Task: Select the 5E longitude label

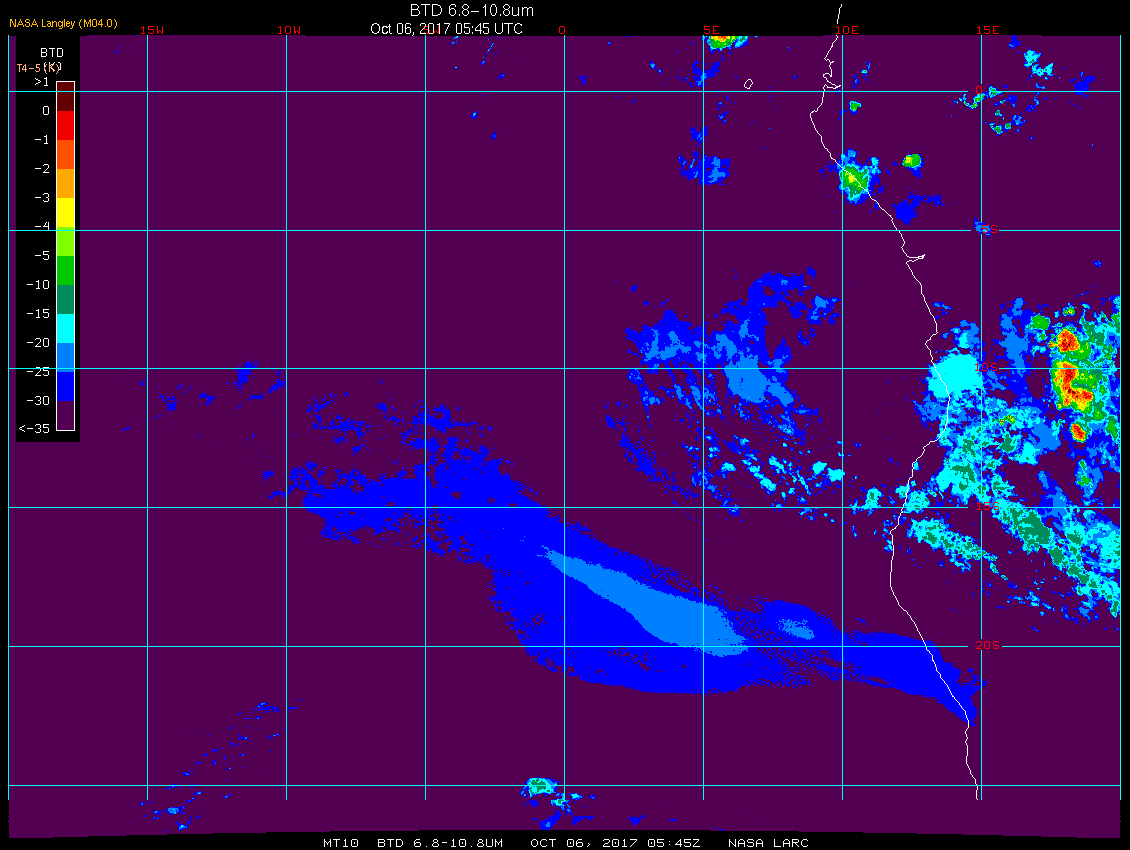Action: [x=711, y=30]
